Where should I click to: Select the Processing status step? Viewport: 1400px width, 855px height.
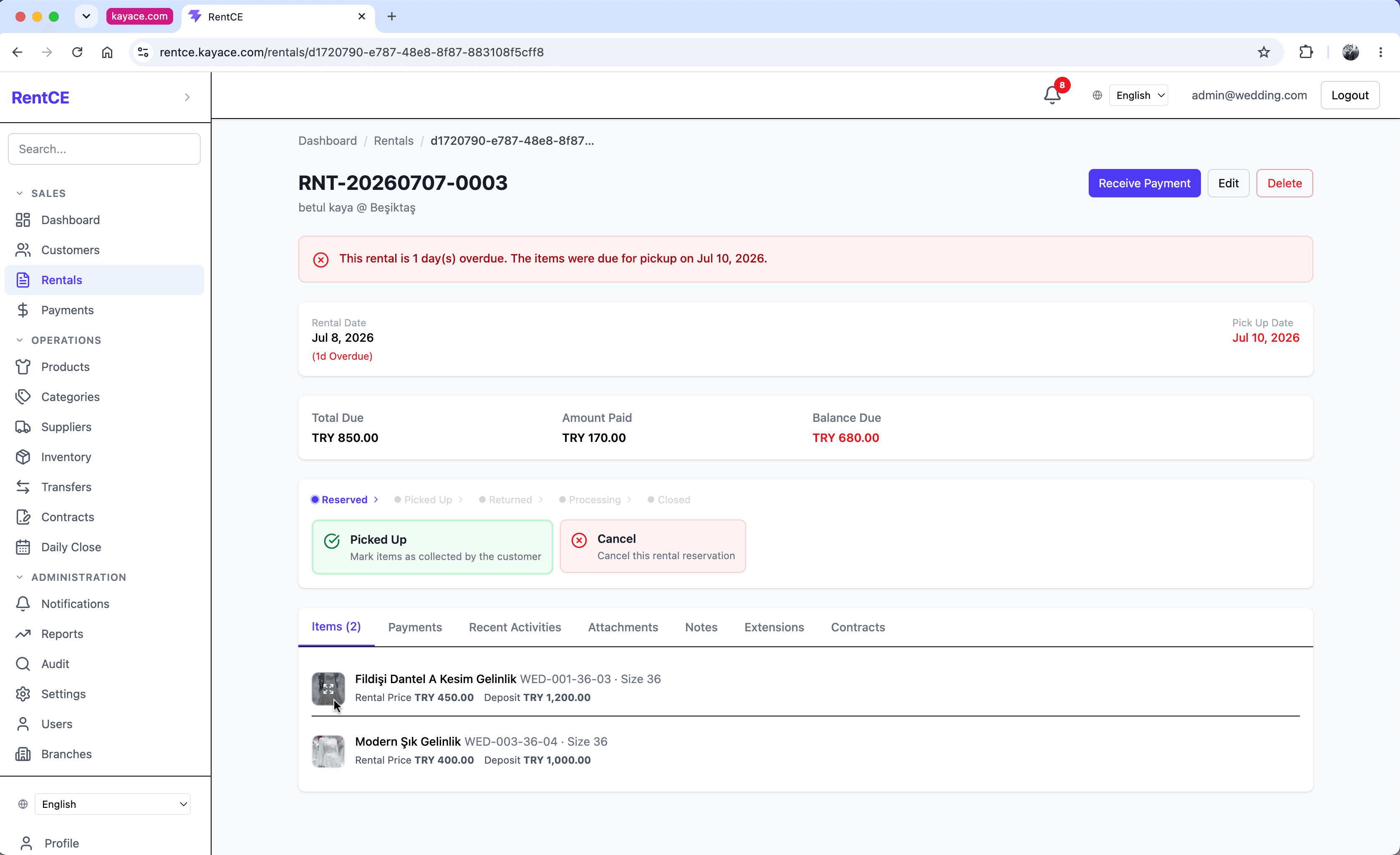[x=590, y=500]
